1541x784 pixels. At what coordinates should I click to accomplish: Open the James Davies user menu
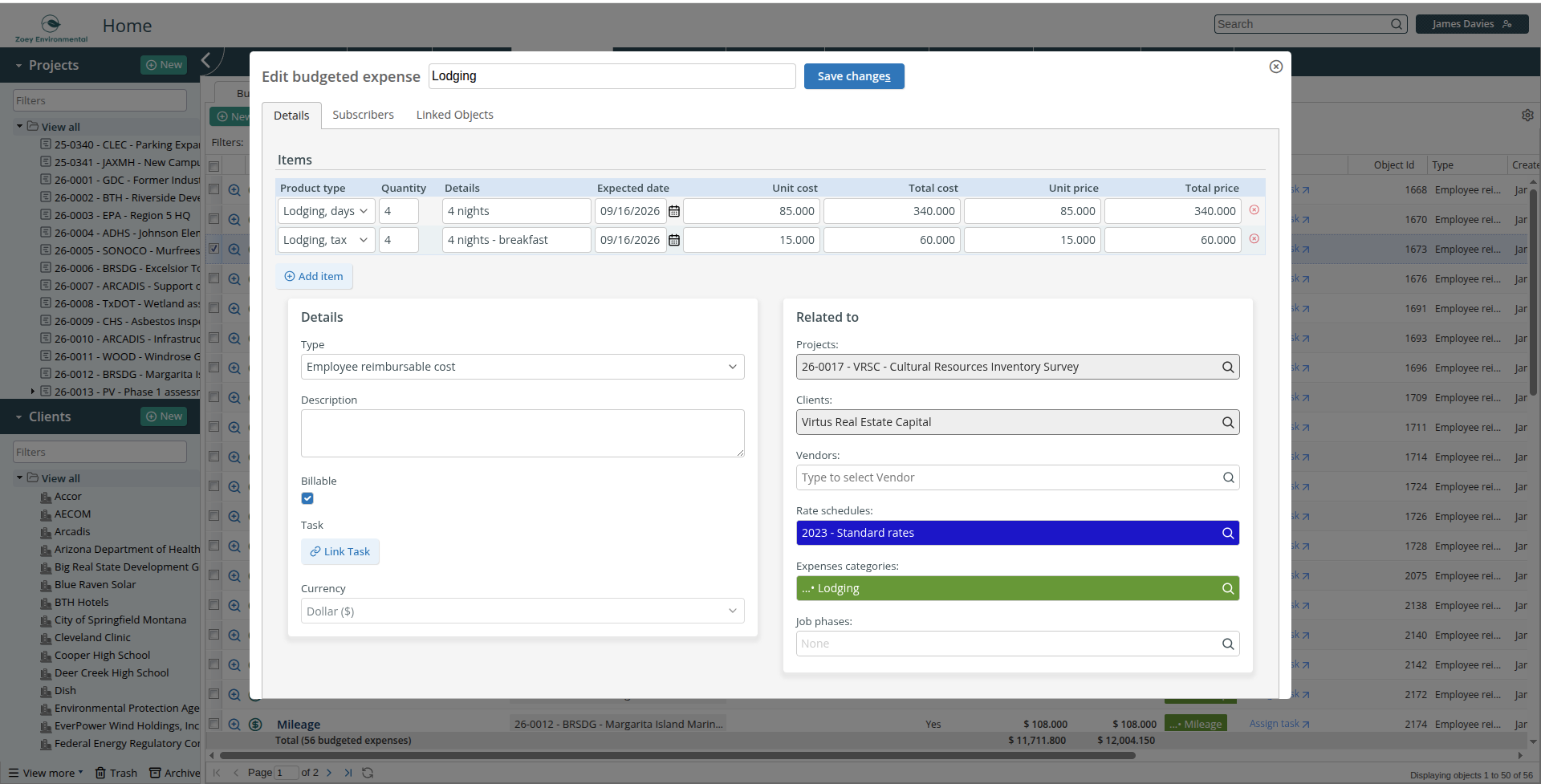click(x=1471, y=24)
